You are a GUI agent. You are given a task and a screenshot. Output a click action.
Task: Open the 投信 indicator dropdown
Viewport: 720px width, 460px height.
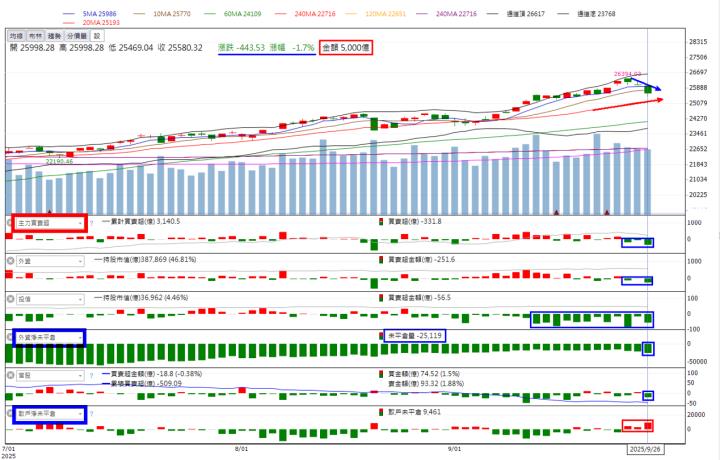click(79, 298)
